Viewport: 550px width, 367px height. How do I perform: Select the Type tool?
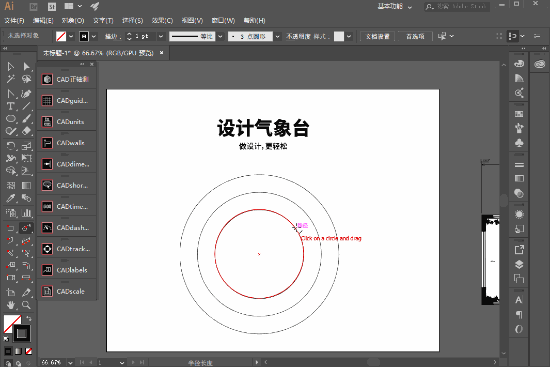[x=11, y=106]
